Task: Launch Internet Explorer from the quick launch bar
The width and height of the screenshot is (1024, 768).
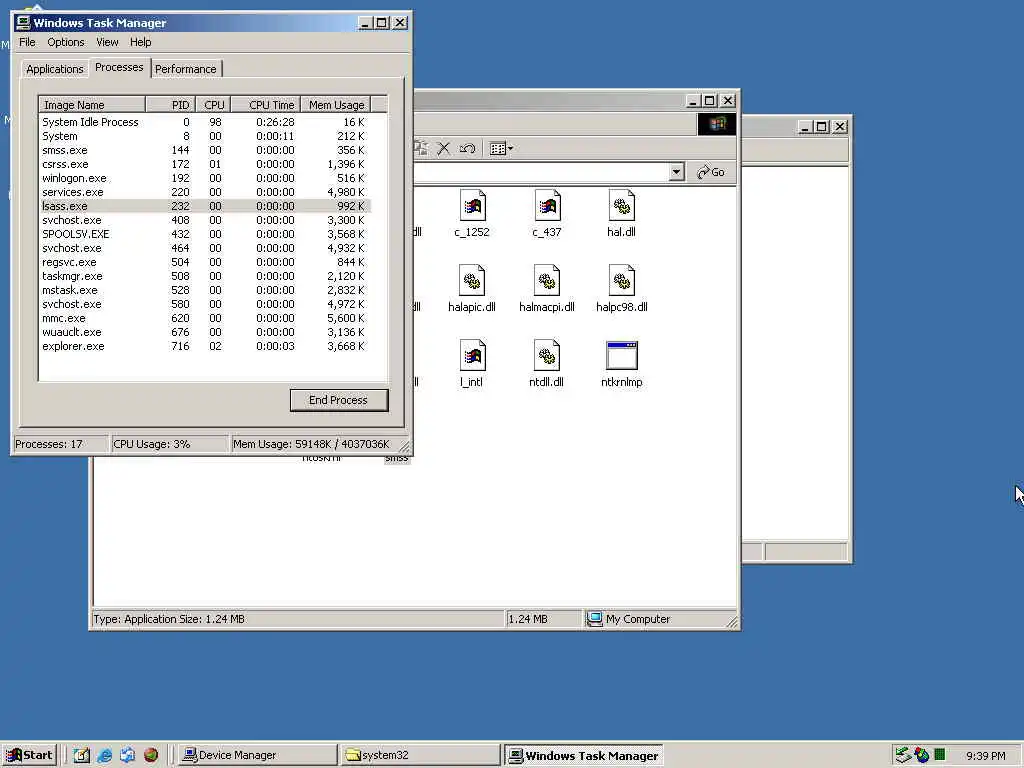Action: (x=104, y=755)
